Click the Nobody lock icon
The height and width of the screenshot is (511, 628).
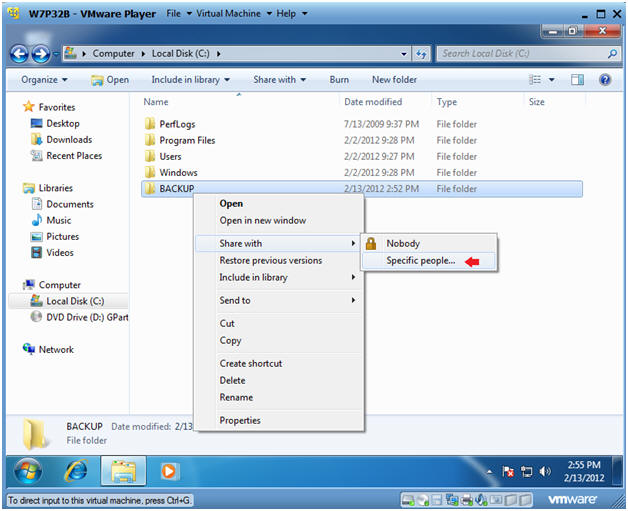(x=371, y=243)
